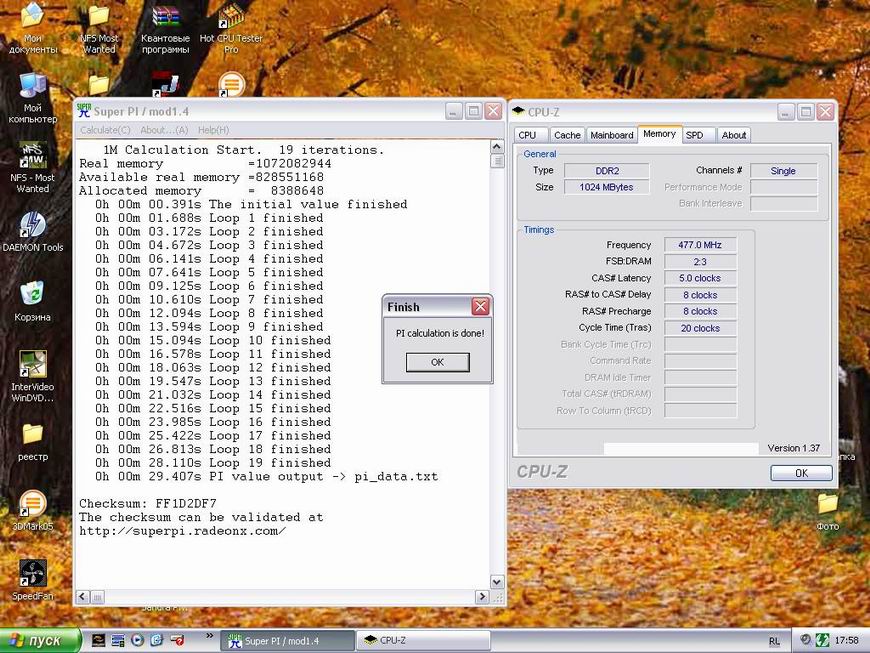This screenshot has width=870, height=653.
Task: Open the WinRAR archive icon on desktop
Action: [165, 18]
